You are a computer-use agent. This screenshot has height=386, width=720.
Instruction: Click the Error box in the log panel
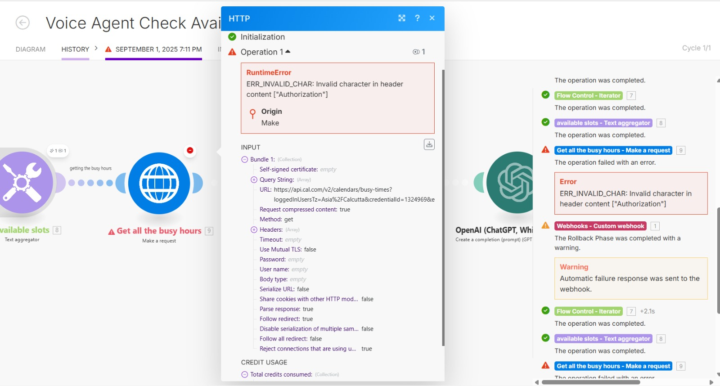click(x=631, y=193)
